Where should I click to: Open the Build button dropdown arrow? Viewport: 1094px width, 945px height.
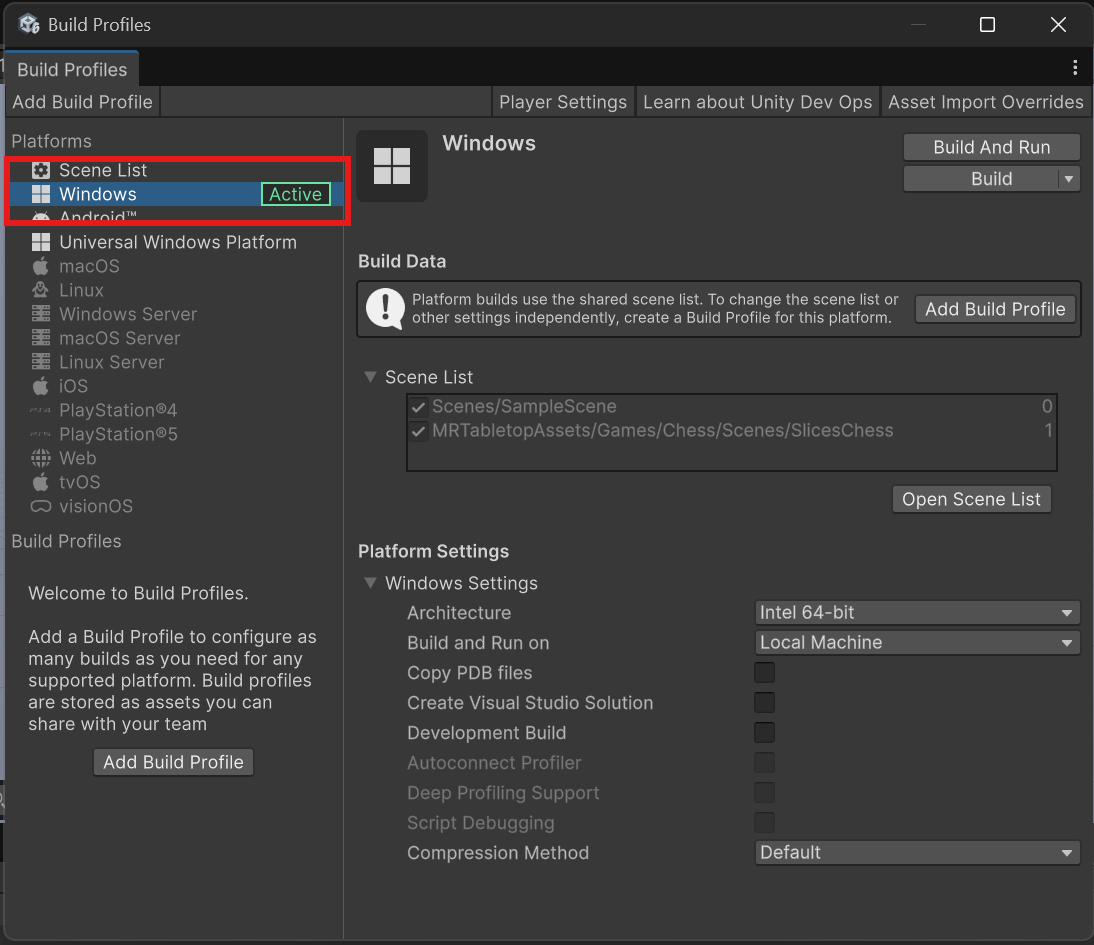point(1069,179)
